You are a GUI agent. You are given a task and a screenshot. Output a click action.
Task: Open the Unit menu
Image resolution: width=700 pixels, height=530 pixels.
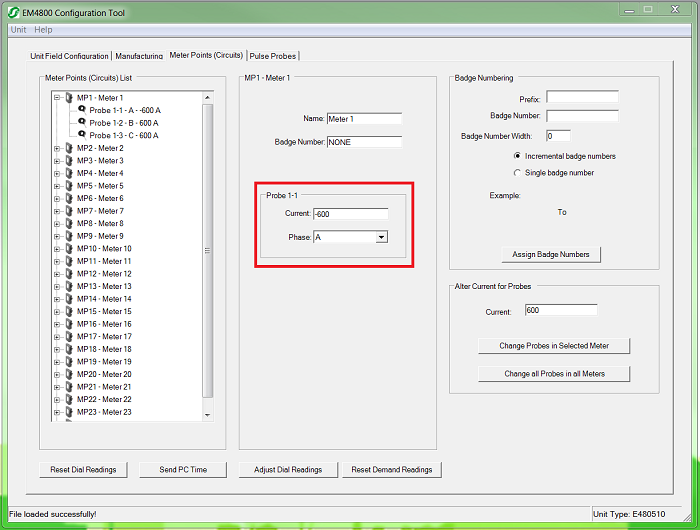pos(18,29)
